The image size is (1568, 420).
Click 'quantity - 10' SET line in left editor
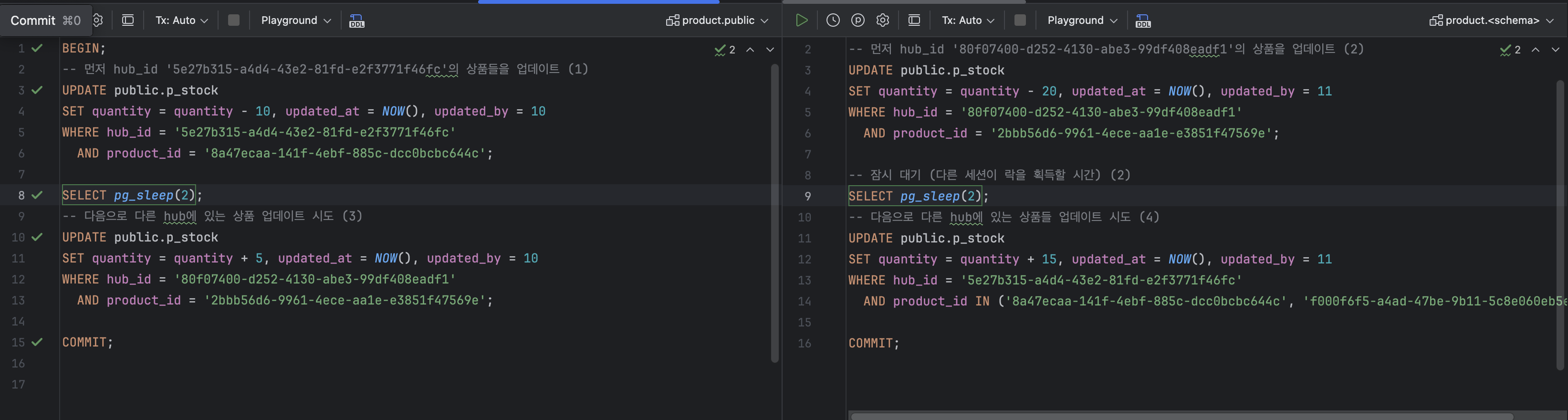[304, 111]
